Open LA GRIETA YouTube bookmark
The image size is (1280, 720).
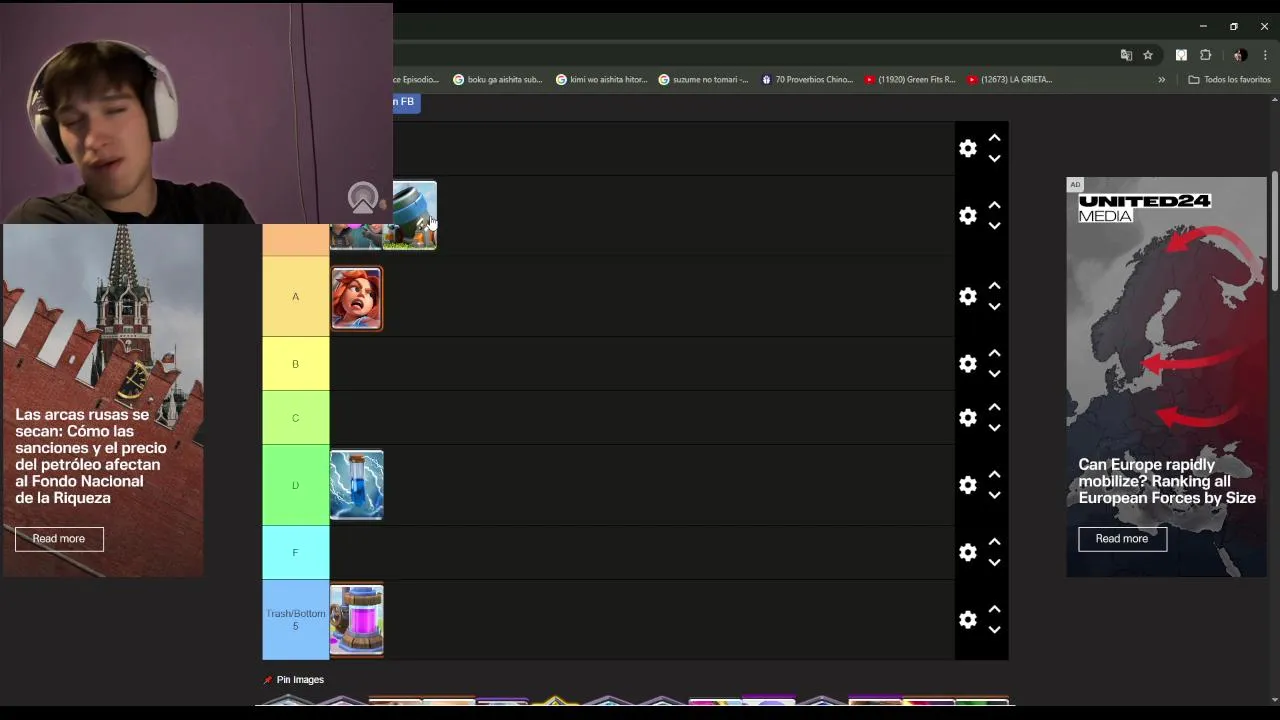pyautogui.click(x=1010, y=80)
